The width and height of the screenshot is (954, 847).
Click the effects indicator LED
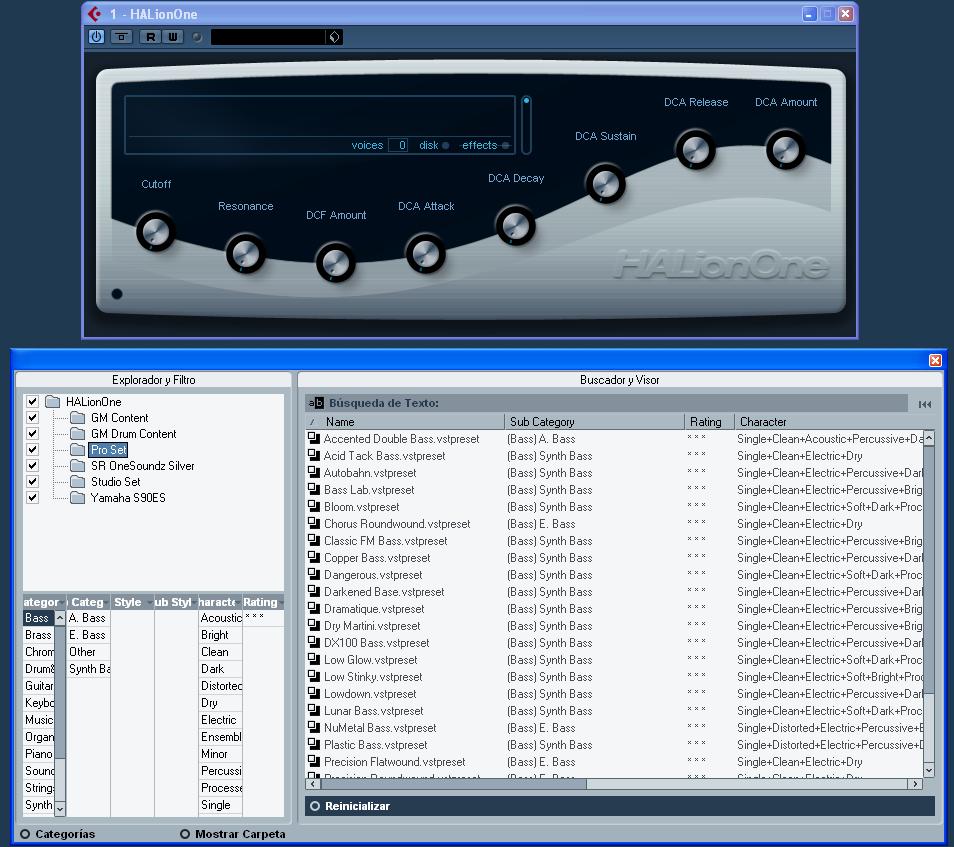coord(506,145)
